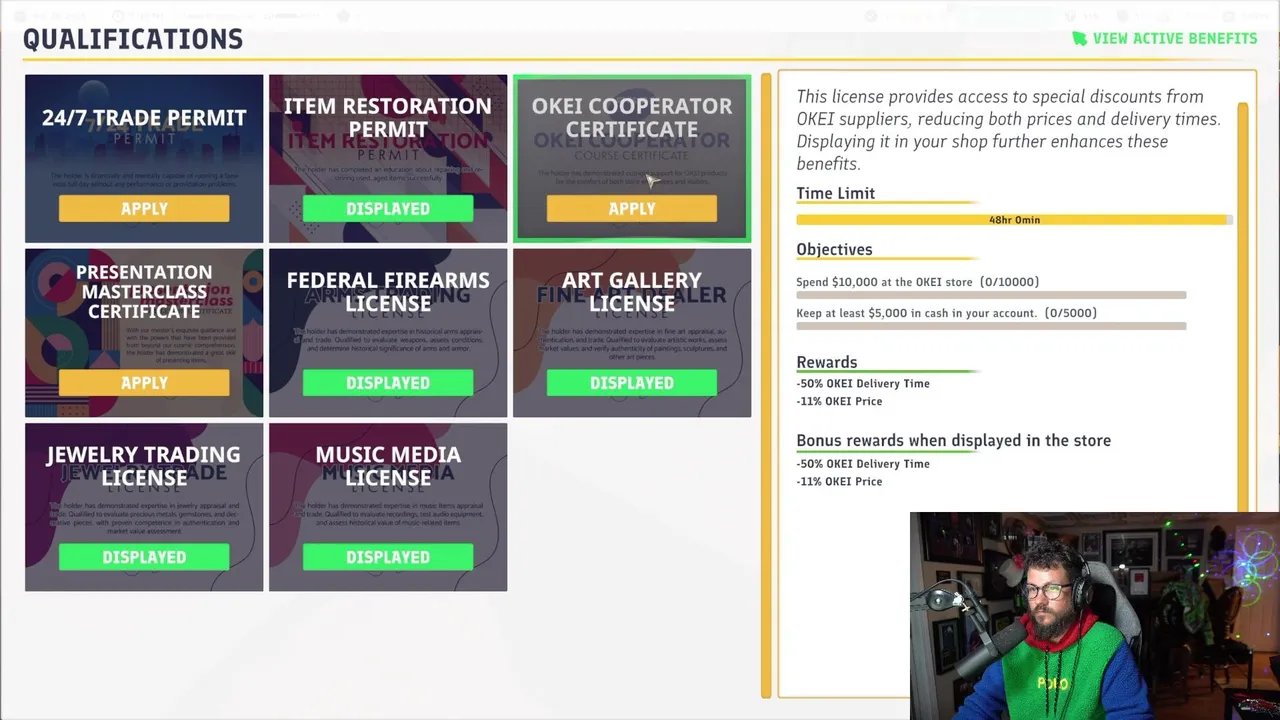
Task: Click the Objectives heading
Action: 834,249
